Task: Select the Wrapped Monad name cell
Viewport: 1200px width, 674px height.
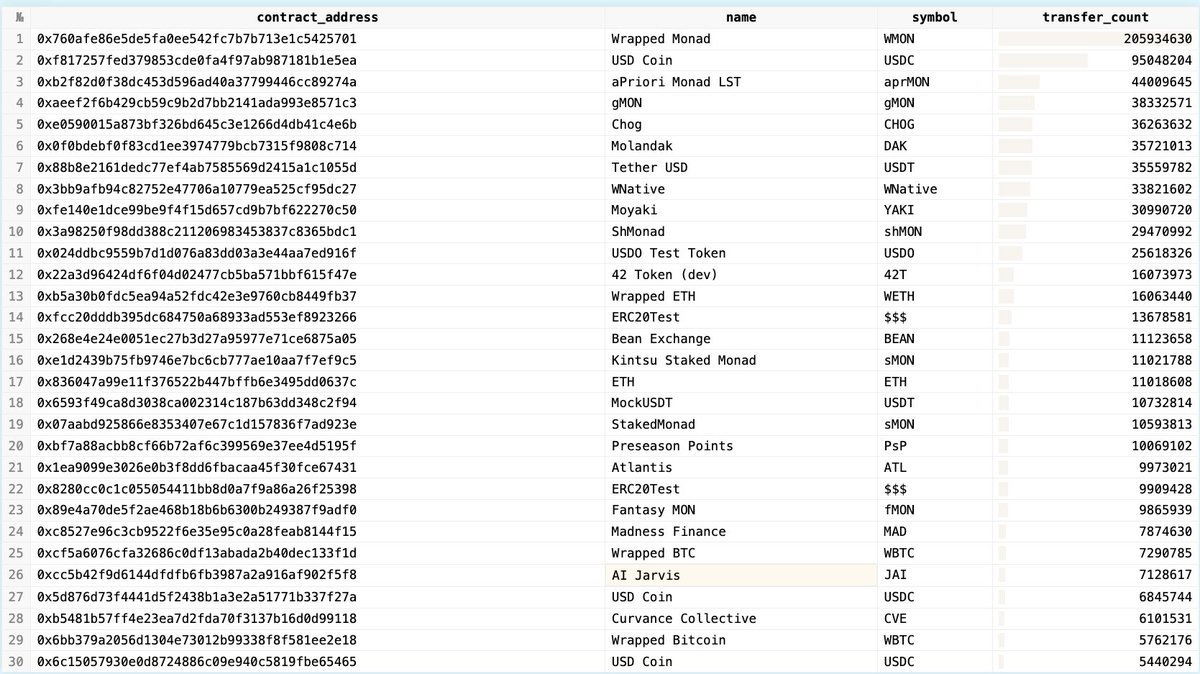Action: (x=741, y=39)
